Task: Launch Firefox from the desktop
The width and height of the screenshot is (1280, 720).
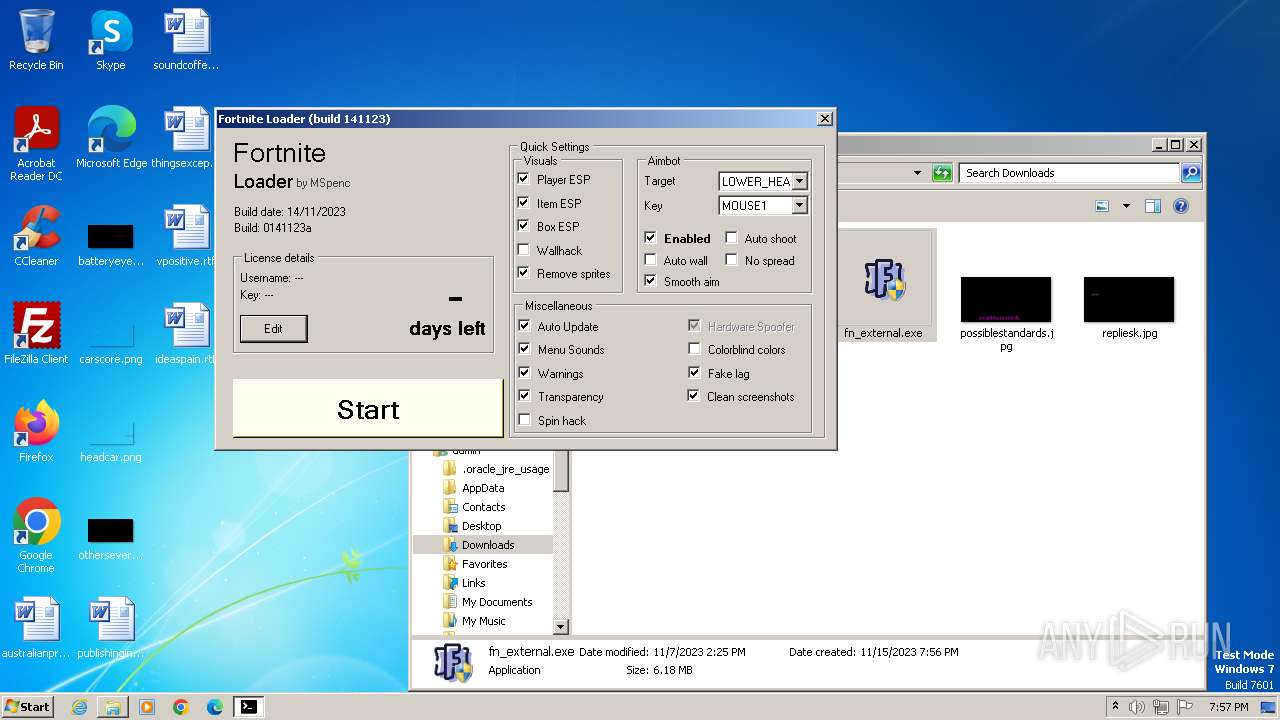Action: [36, 432]
